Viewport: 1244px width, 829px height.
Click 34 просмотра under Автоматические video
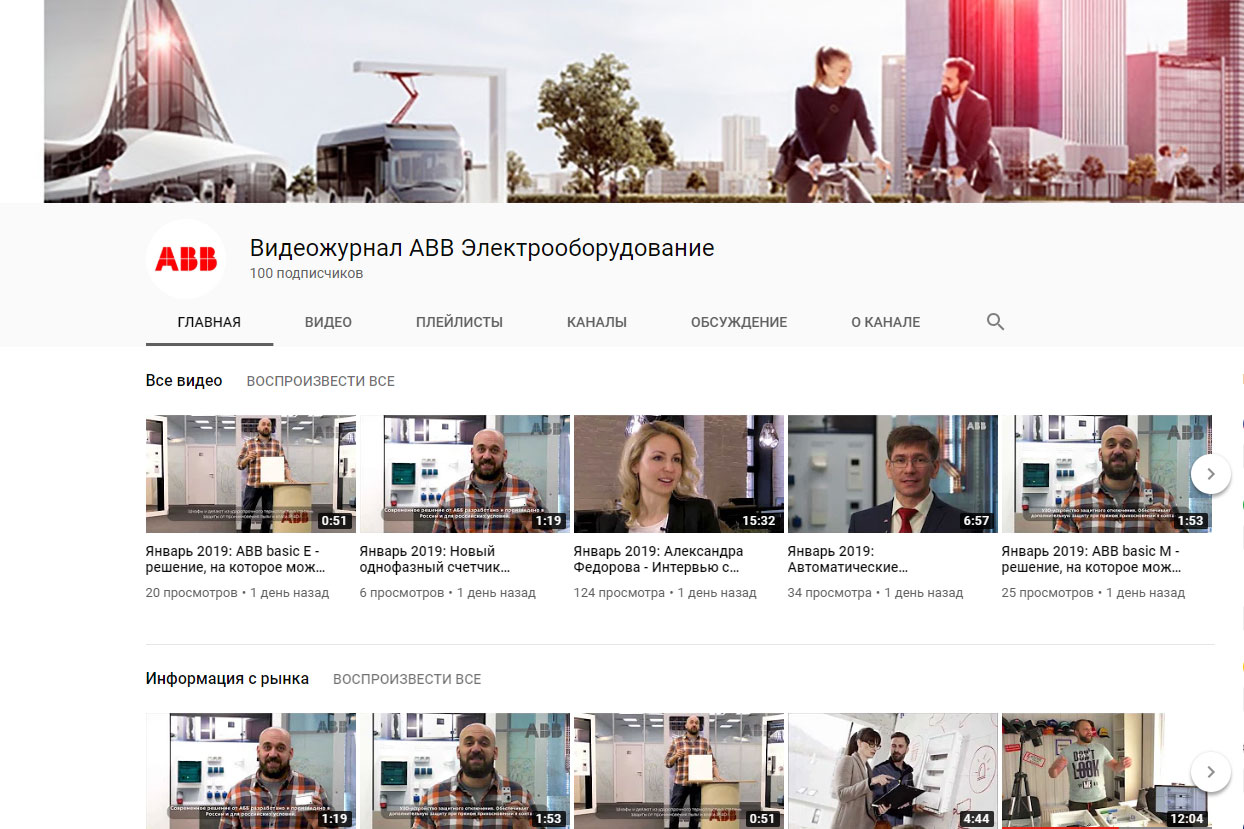[x=830, y=593]
